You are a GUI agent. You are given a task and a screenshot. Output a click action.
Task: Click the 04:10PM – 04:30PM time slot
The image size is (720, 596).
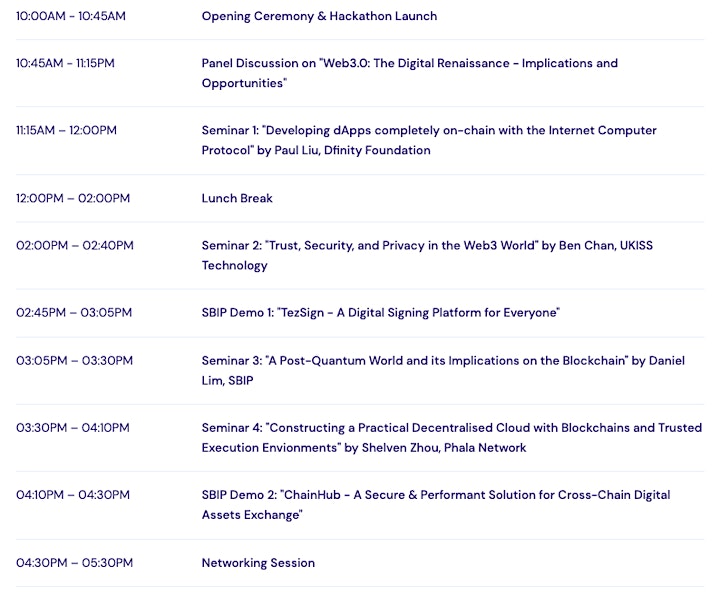click(73, 495)
